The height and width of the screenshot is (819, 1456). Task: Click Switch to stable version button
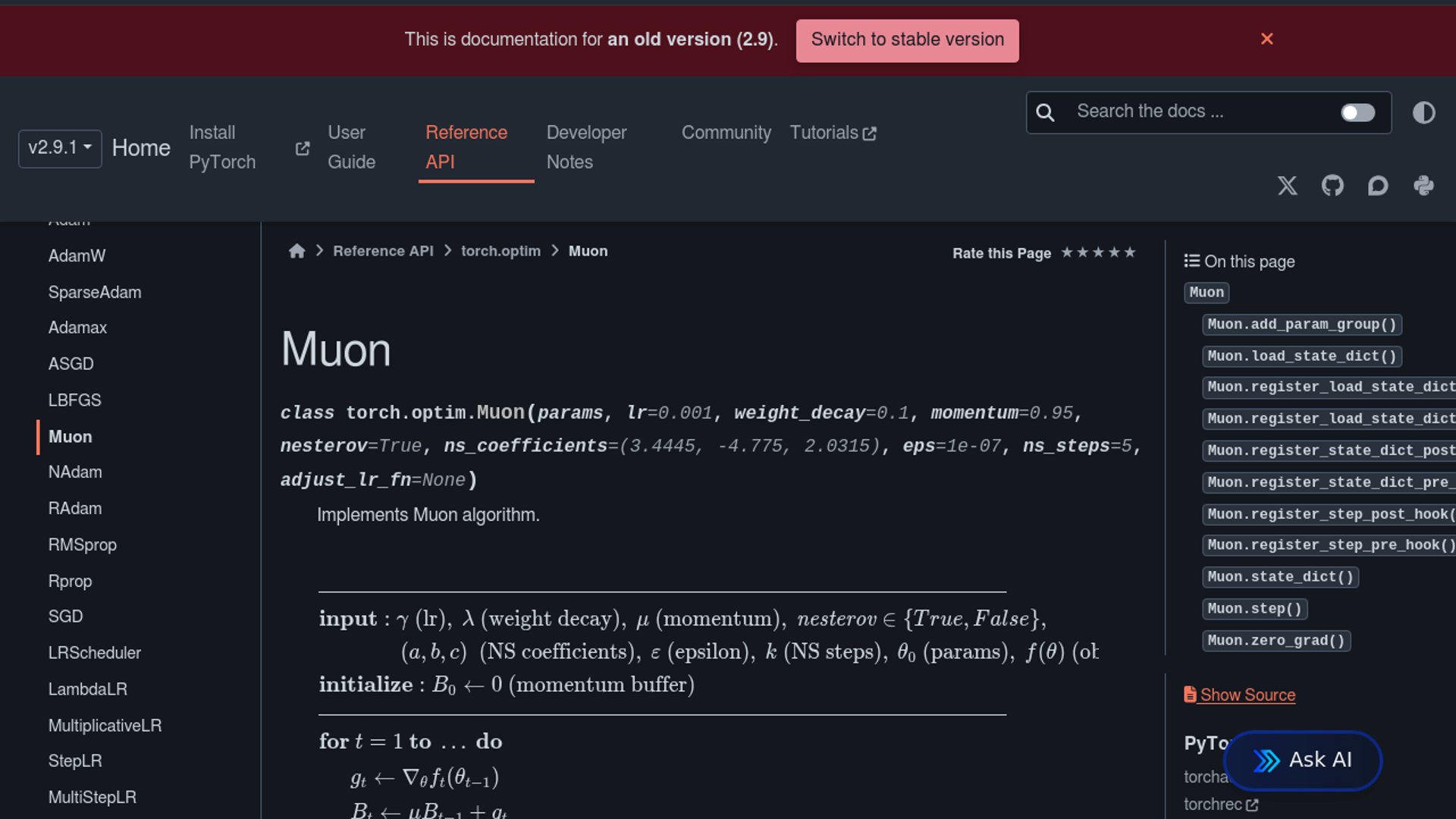[907, 40]
